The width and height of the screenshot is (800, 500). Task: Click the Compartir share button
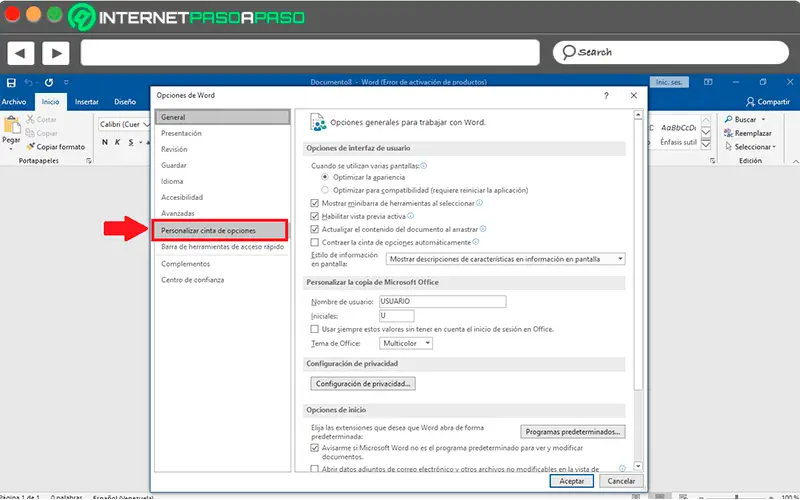click(x=767, y=102)
